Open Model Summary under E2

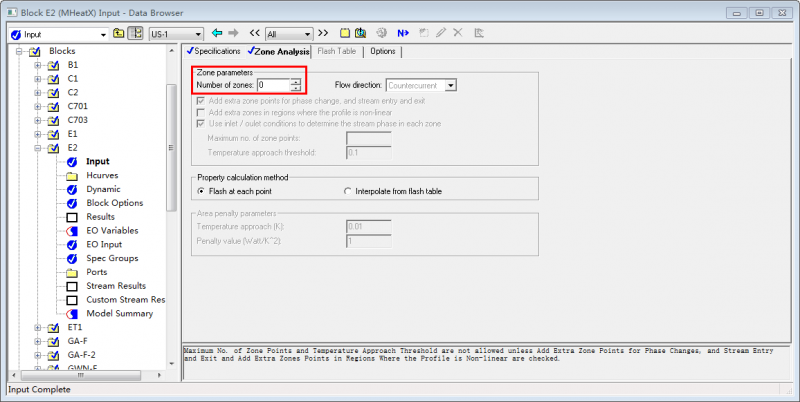pyautogui.click(x=119, y=313)
